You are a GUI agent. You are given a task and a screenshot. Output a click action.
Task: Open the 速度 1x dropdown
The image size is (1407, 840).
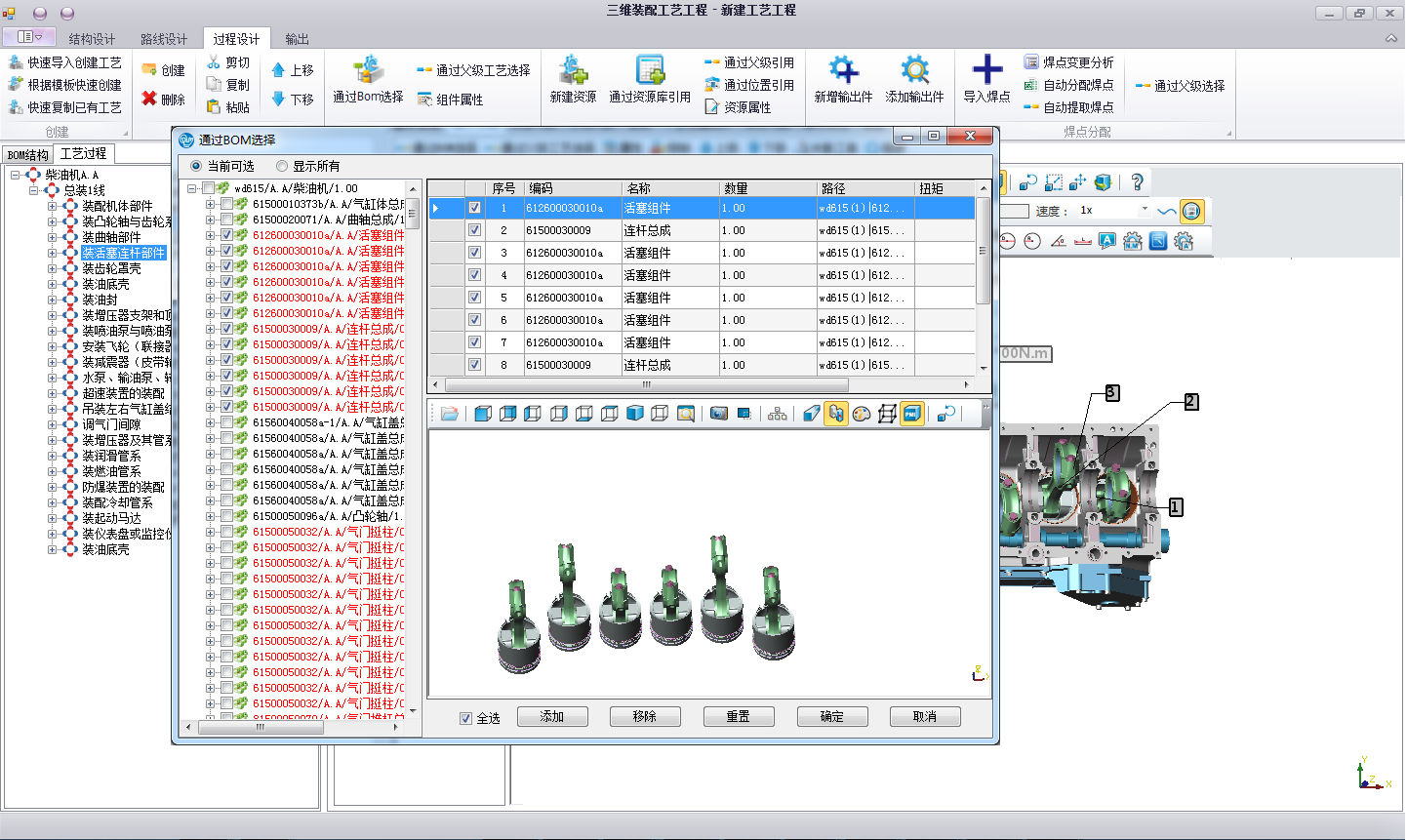coord(1145,210)
